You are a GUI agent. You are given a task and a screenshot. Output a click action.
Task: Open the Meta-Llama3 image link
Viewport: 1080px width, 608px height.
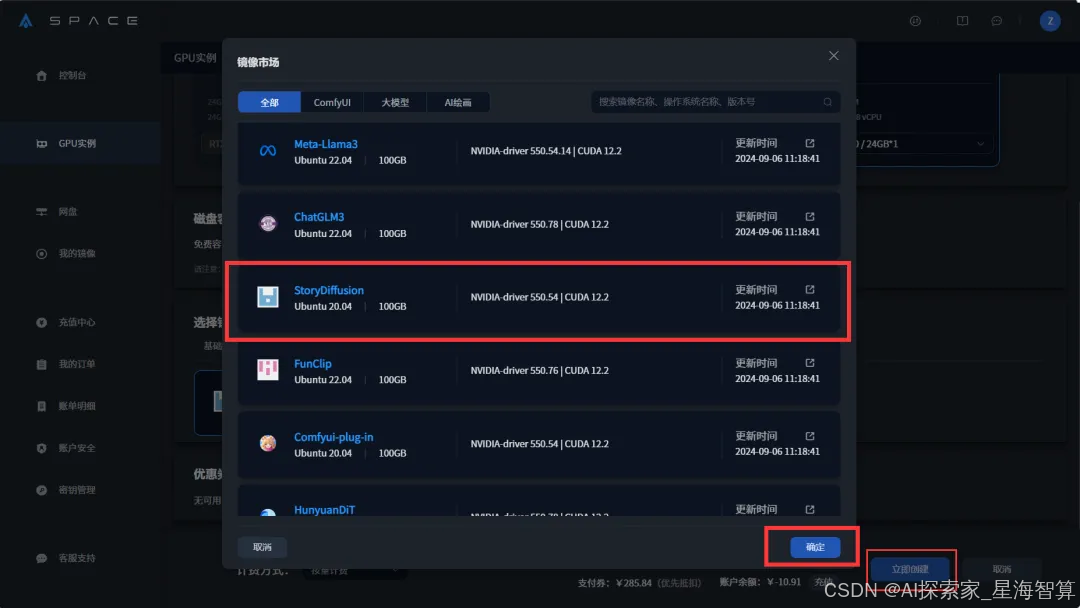coord(326,144)
